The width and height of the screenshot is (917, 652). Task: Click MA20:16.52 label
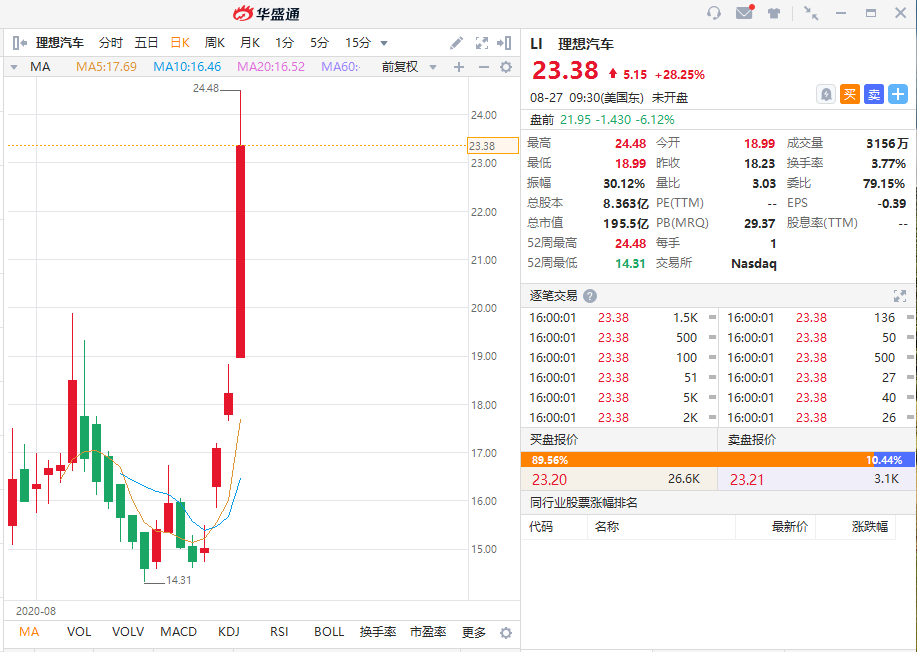pyautogui.click(x=271, y=67)
